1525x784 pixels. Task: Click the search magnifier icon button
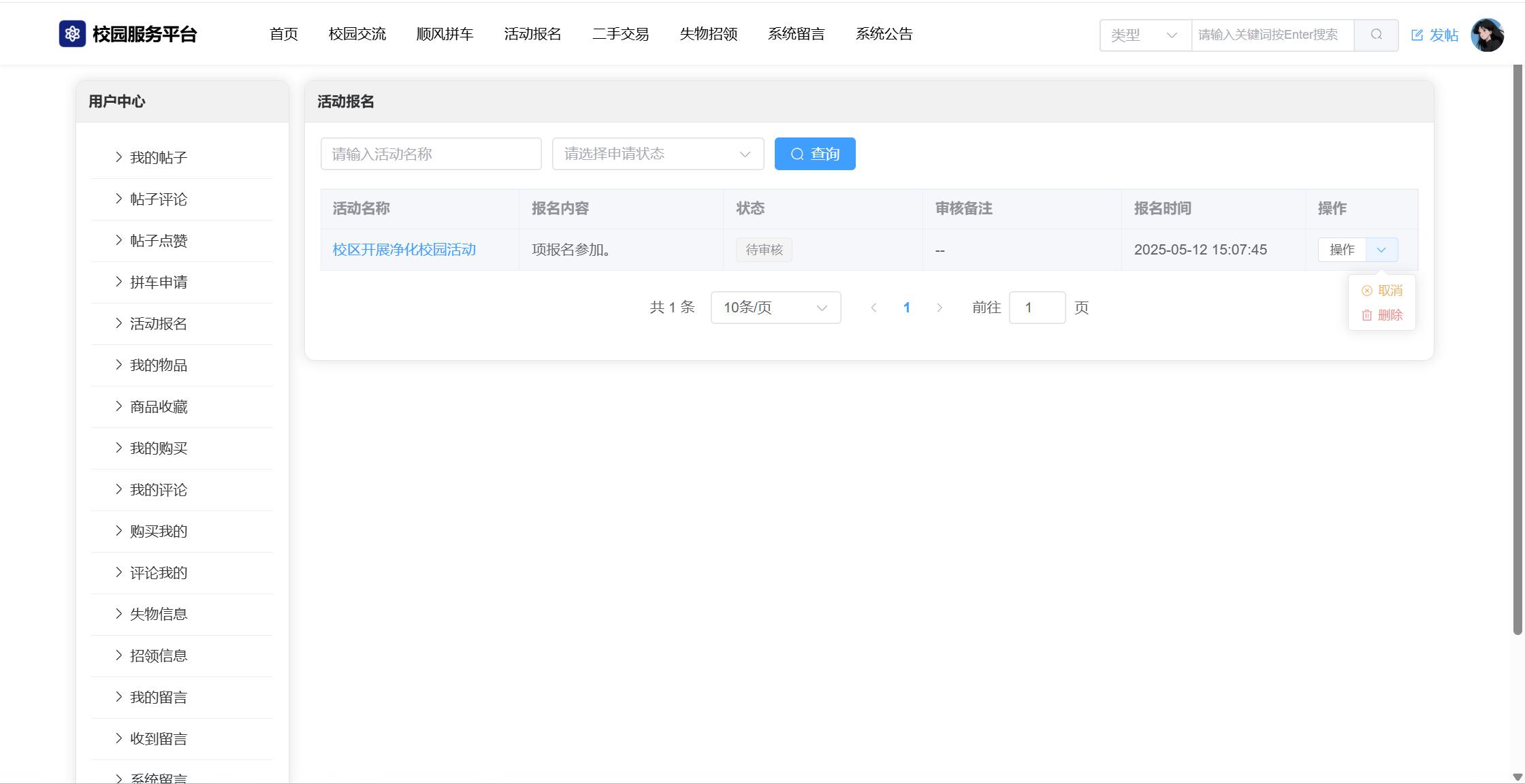coord(1376,35)
